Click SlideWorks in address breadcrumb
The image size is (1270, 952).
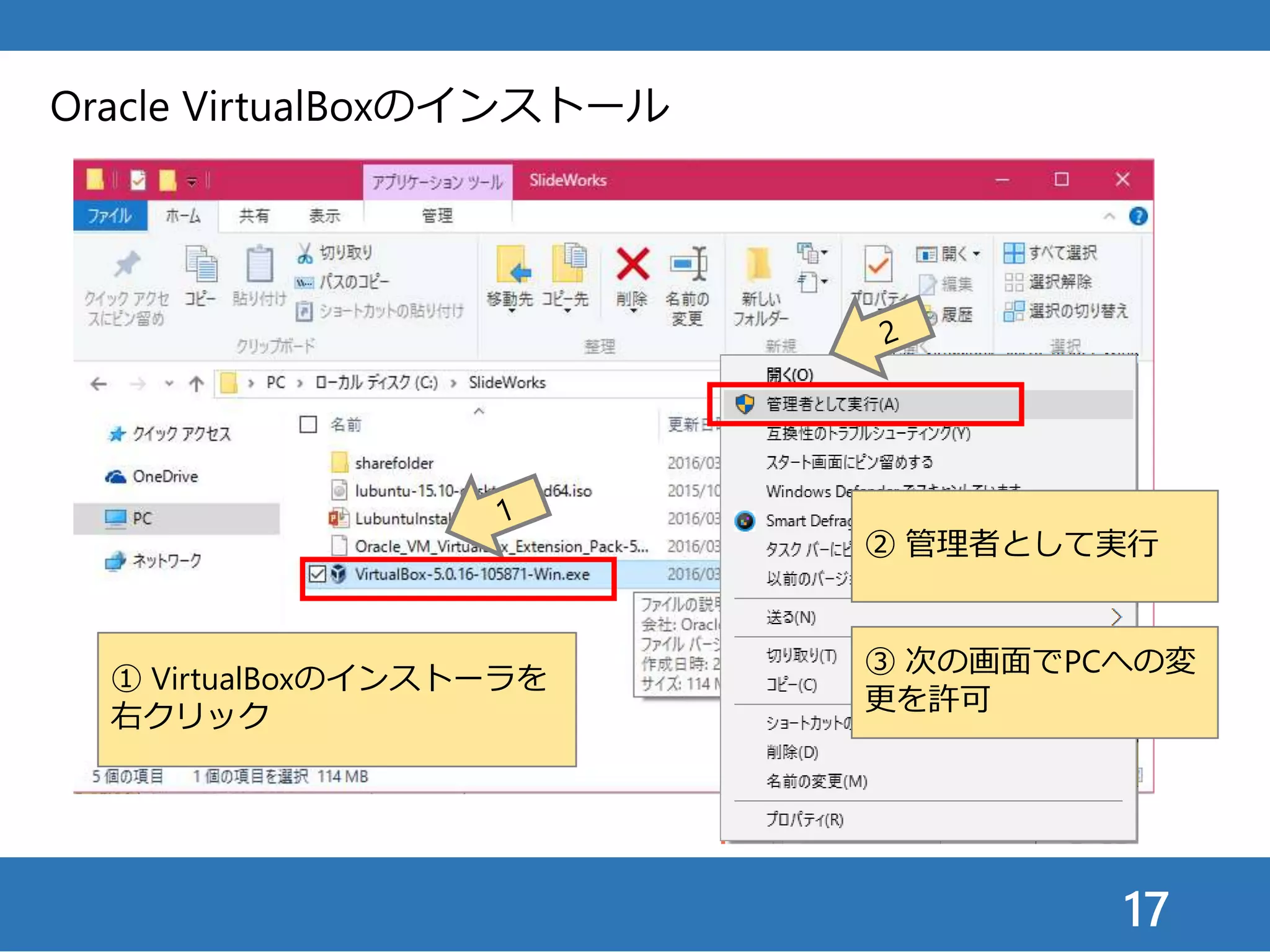click(507, 382)
